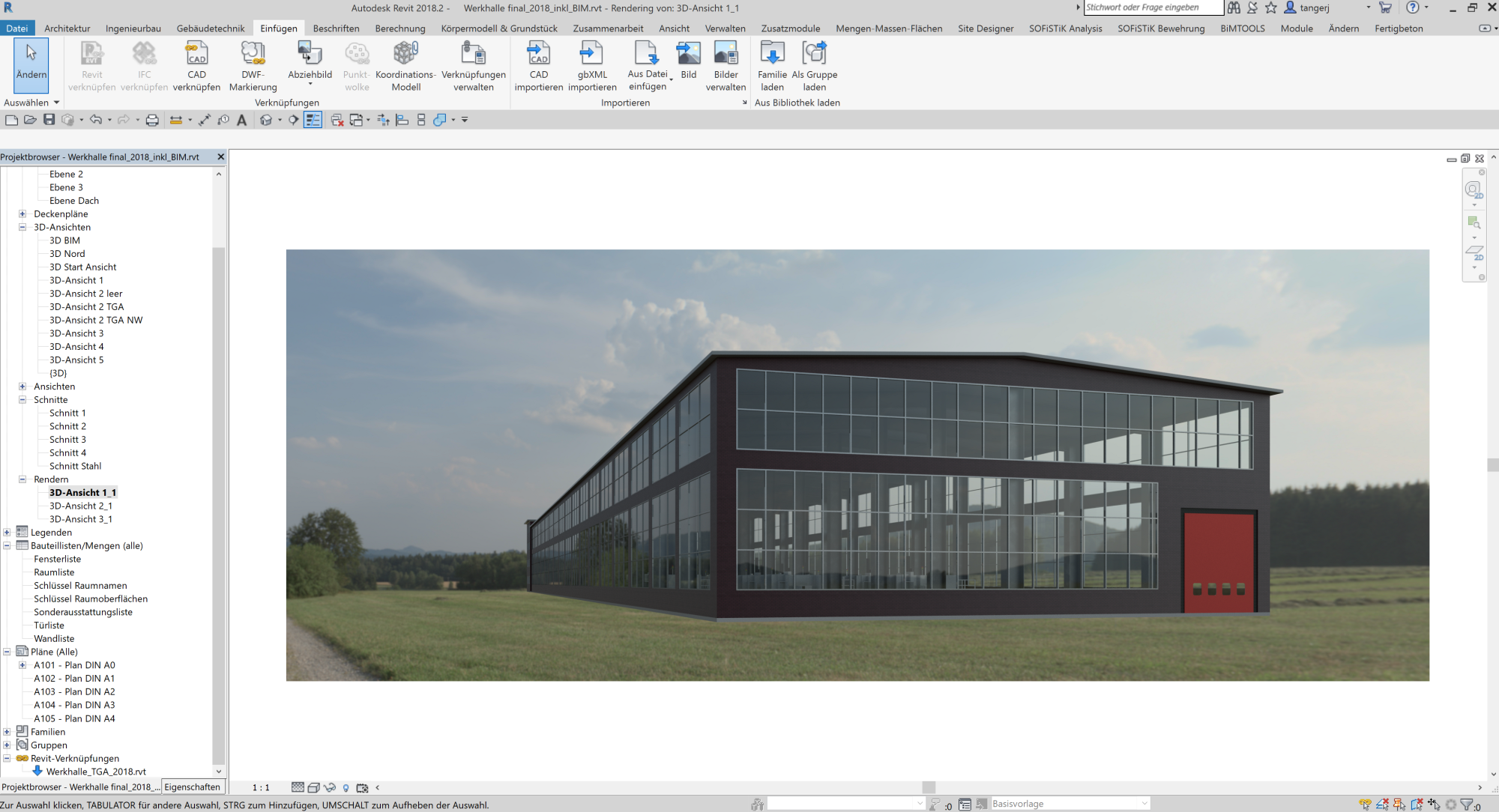The width and height of the screenshot is (1499, 812).
Task: Load a family with Familie laden
Action: [771, 66]
